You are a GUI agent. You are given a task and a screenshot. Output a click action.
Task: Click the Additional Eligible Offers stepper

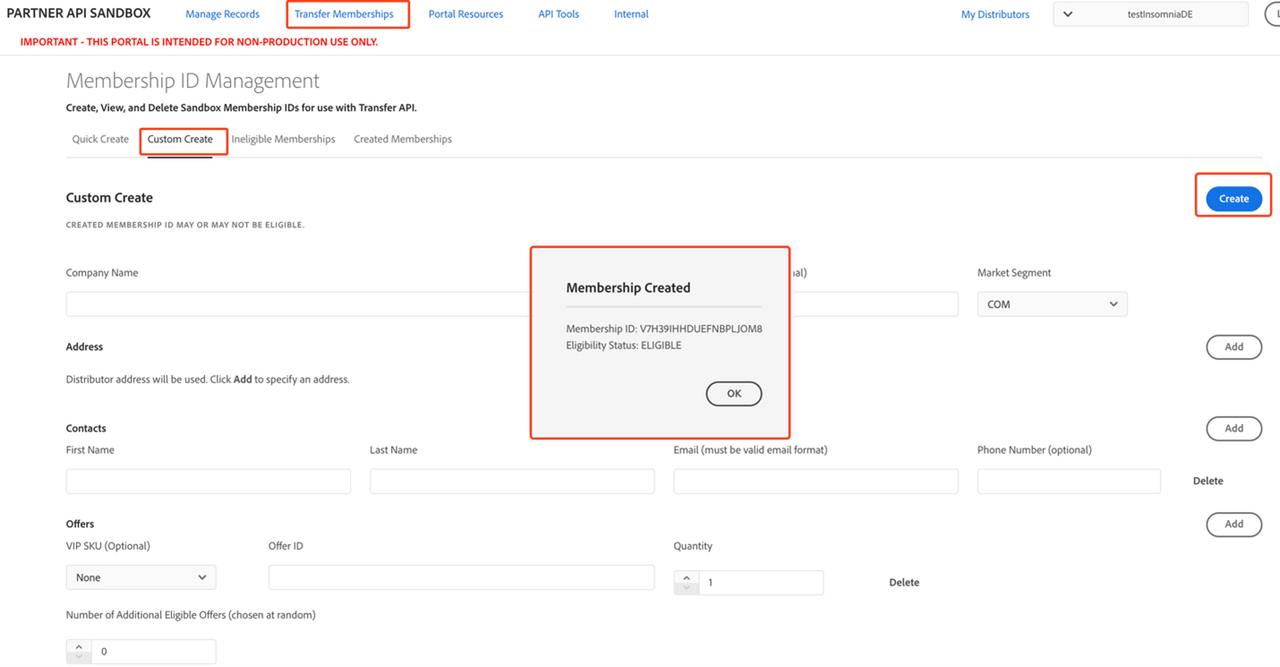[x=78, y=652]
